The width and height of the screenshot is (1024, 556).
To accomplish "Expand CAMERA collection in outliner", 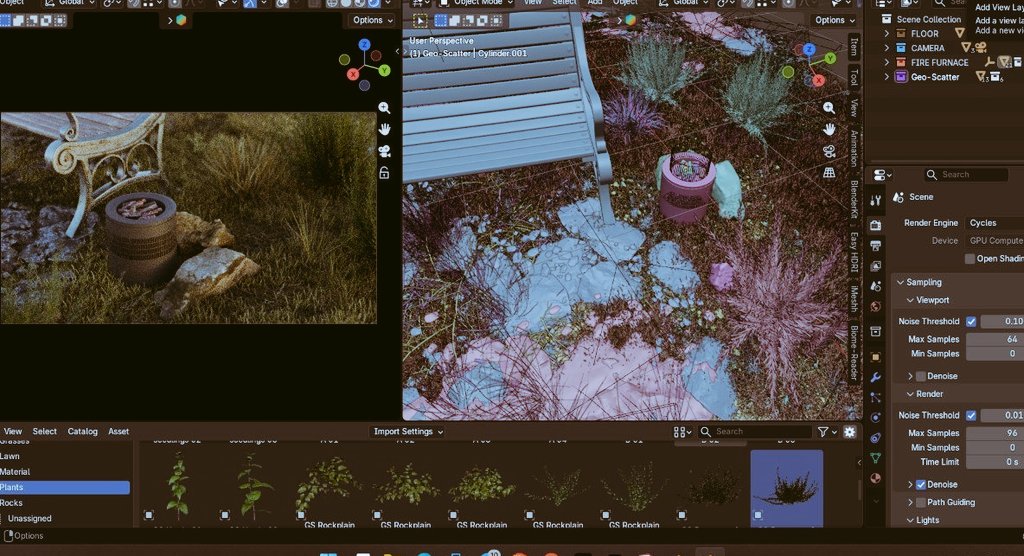I will click(886, 48).
